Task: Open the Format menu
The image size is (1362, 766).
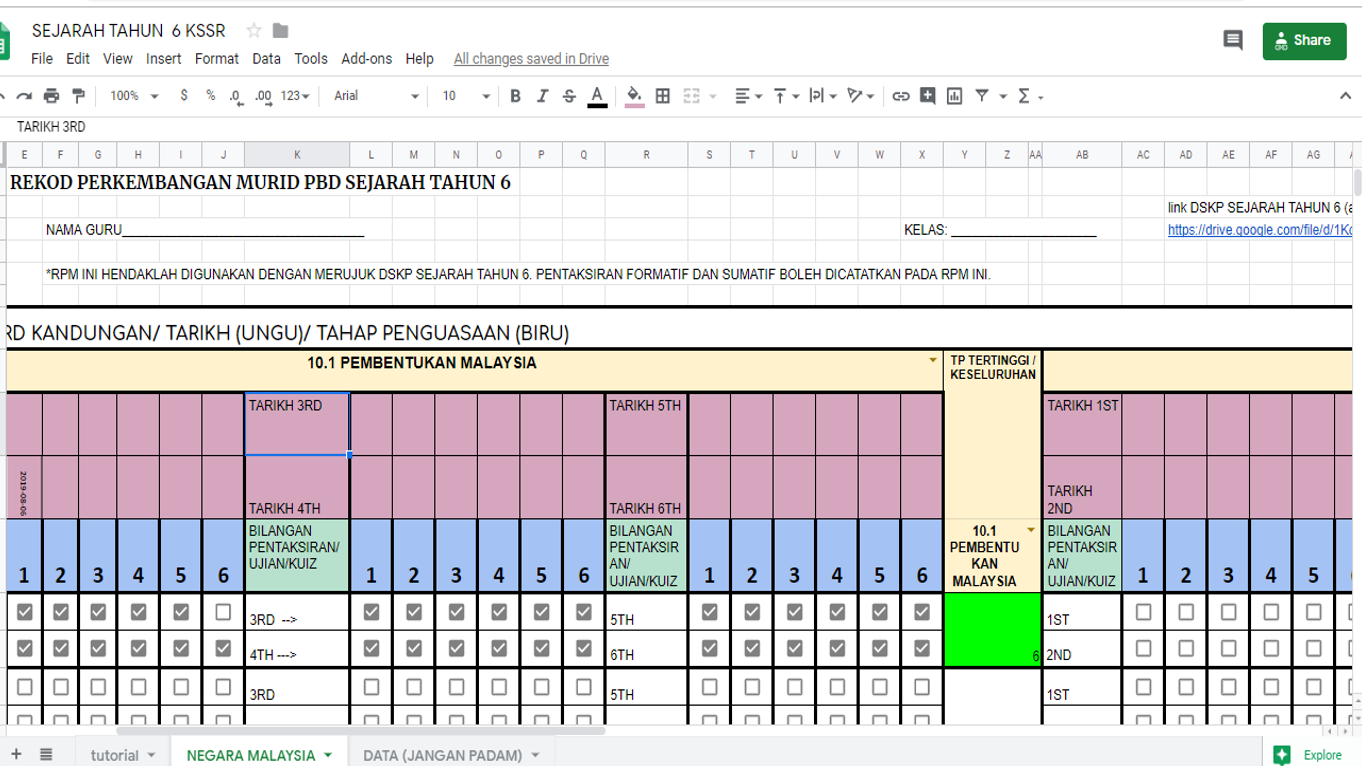Action: 217,59
